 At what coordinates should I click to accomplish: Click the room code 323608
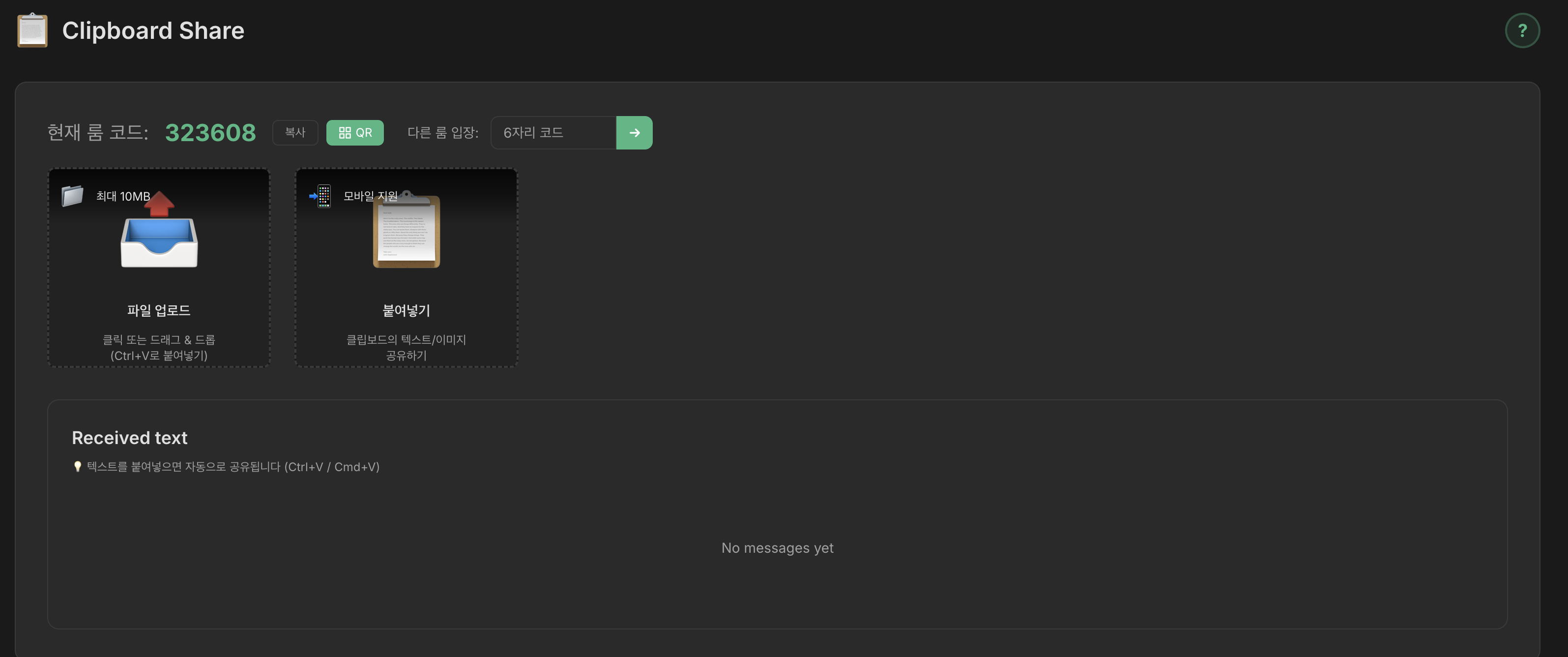tap(210, 133)
